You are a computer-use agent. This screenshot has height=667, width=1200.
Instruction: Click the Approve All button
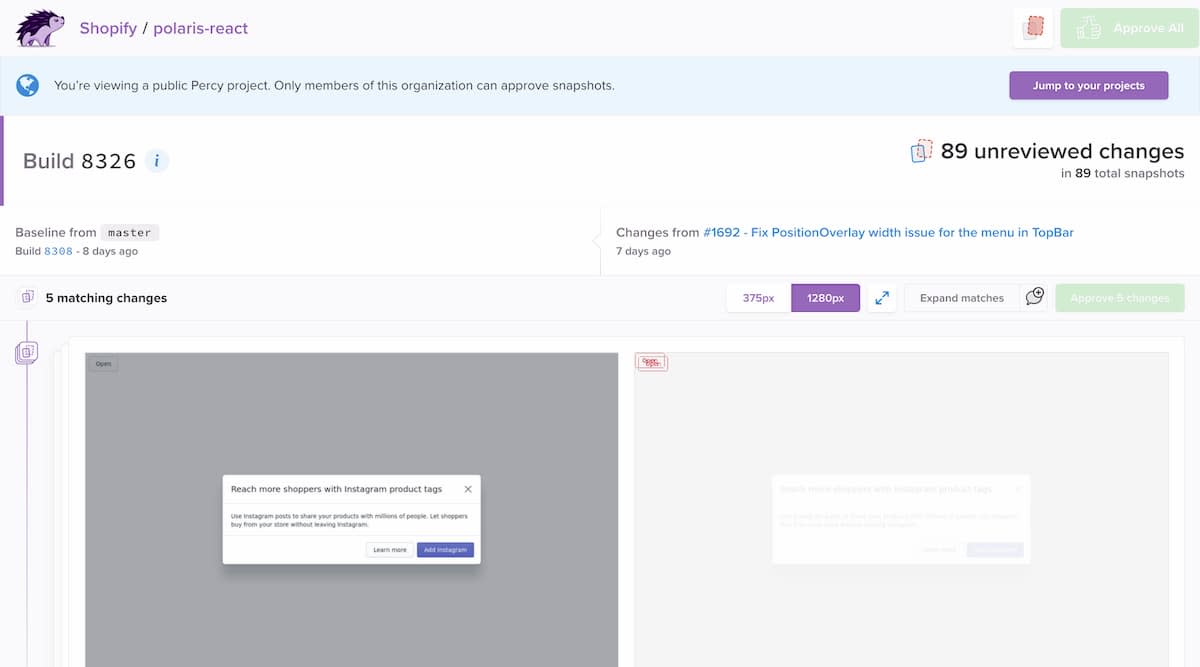[1129, 28]
